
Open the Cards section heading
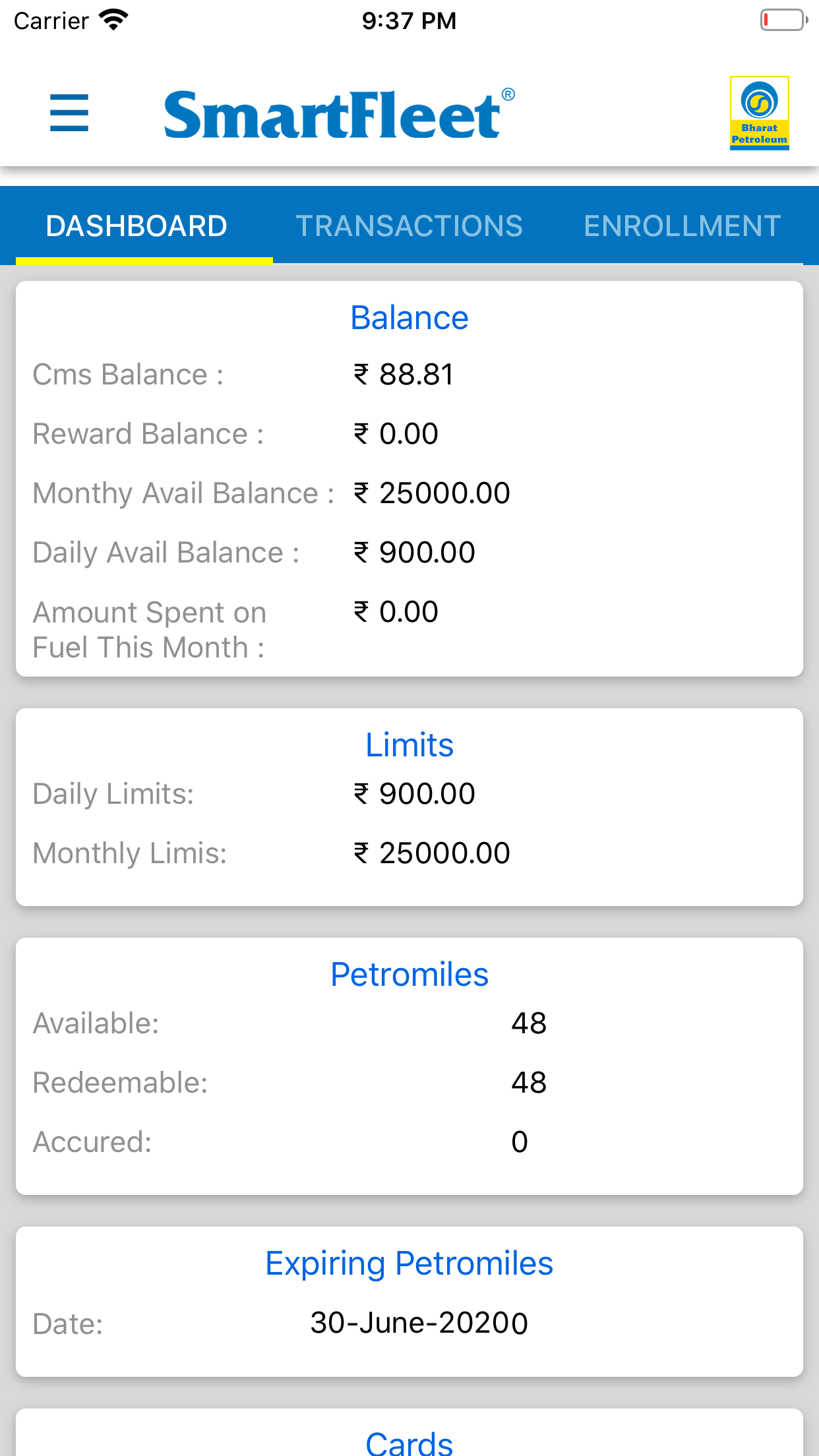coord(409,1443)
